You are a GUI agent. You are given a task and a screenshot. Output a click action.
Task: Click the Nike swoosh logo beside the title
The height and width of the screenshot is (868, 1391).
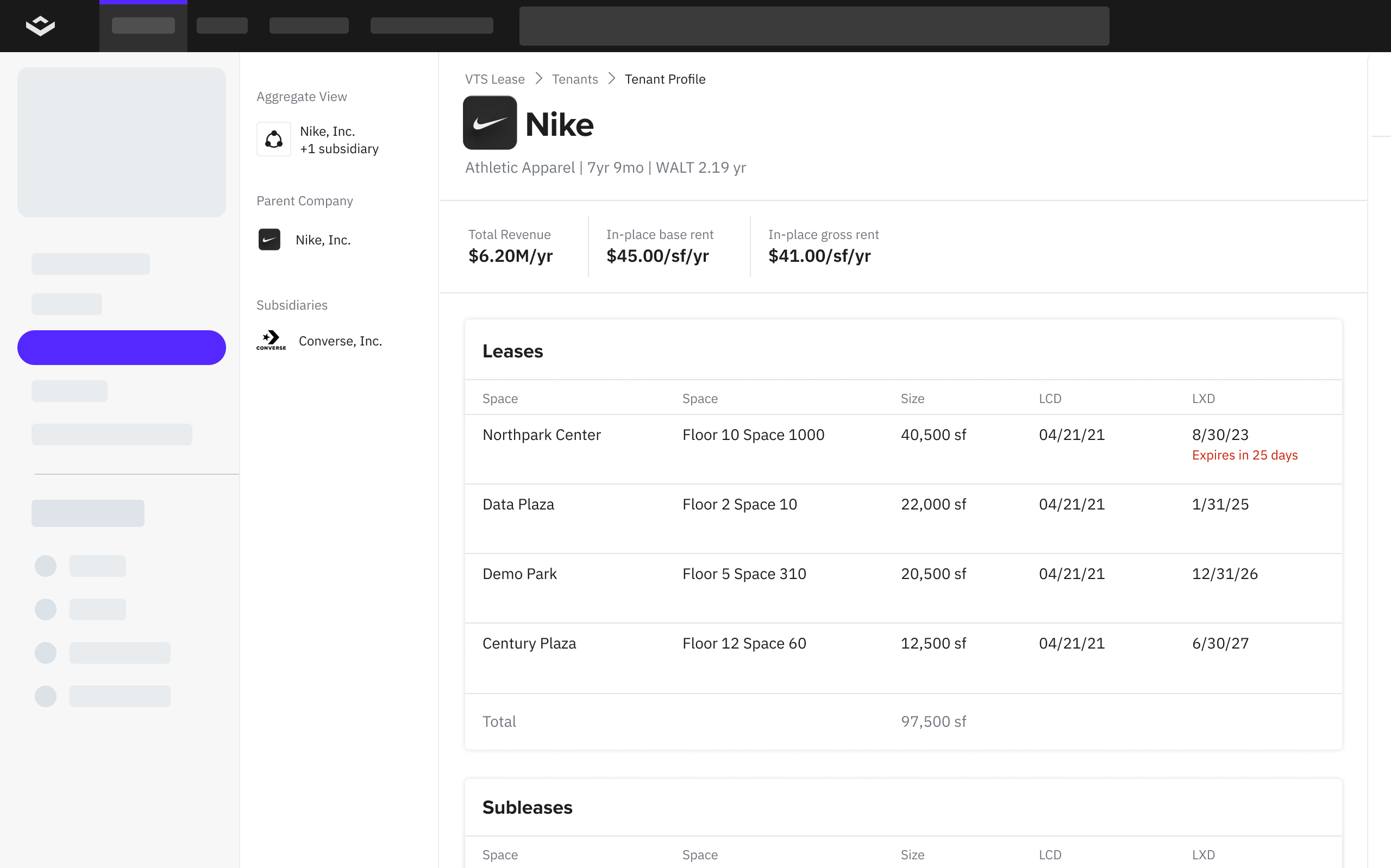click(490, 123)
